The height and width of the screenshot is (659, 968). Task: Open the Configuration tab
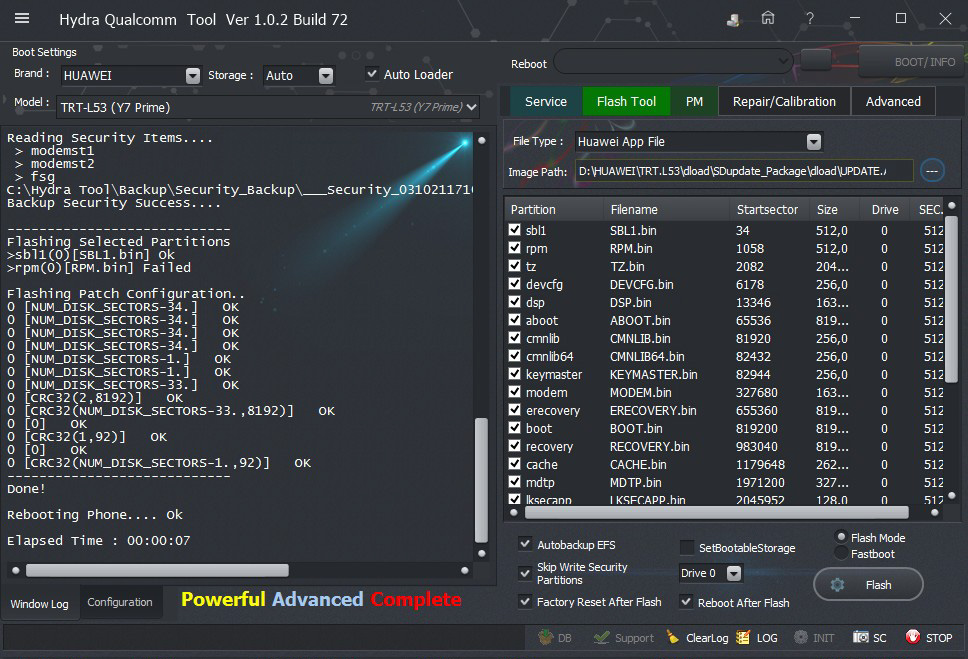[x=120, y=602]
